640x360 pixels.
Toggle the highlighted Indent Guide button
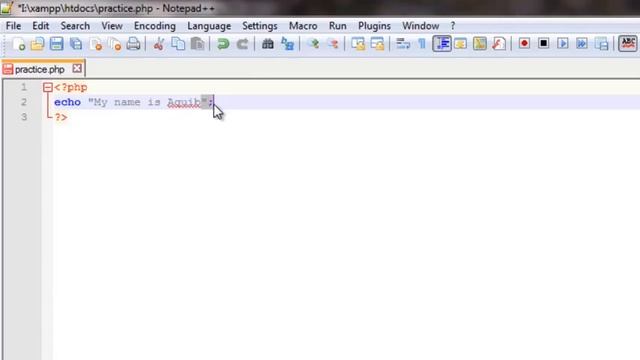click(x=442, y=44)
